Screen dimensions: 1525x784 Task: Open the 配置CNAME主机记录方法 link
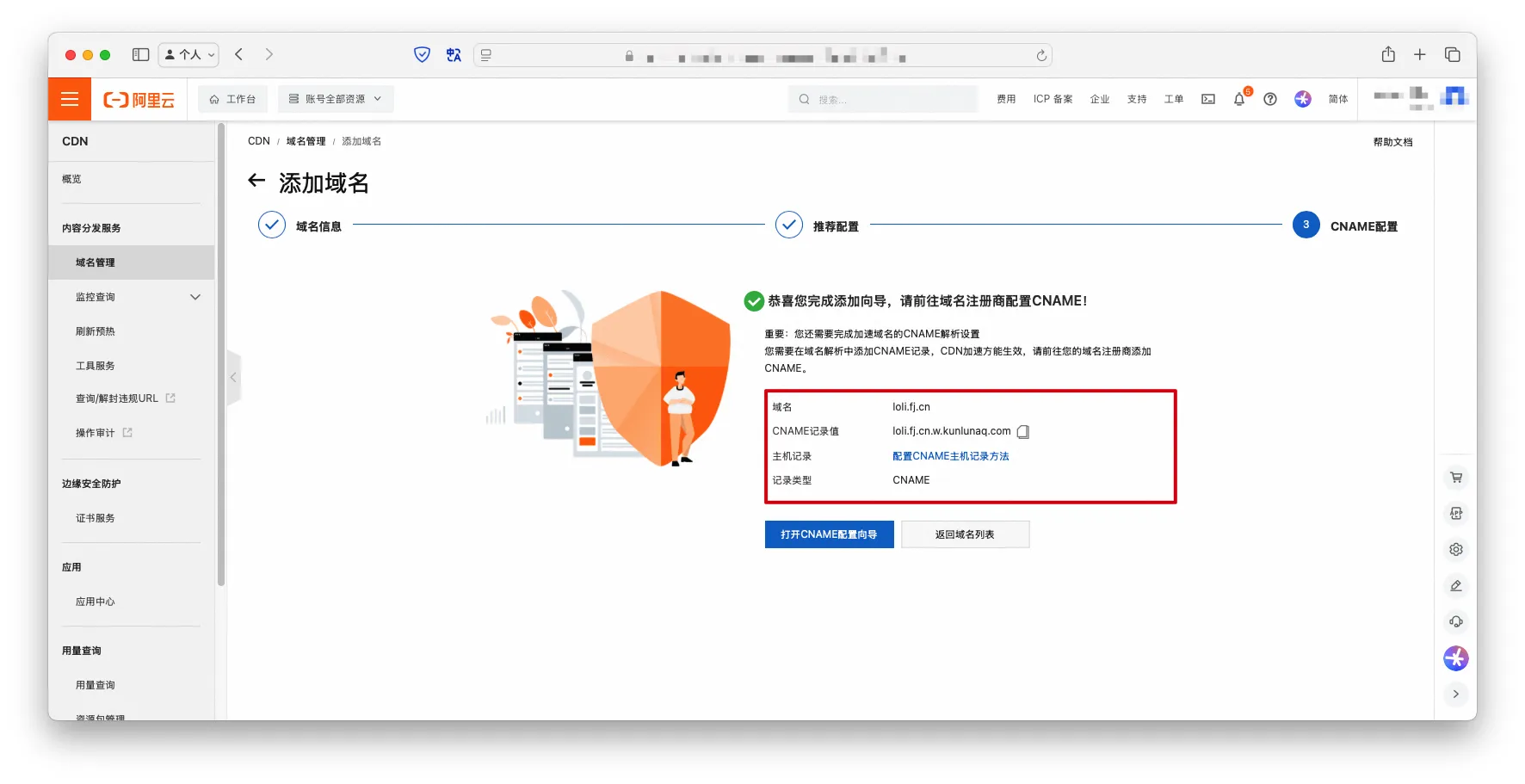(x=950, y=456)
